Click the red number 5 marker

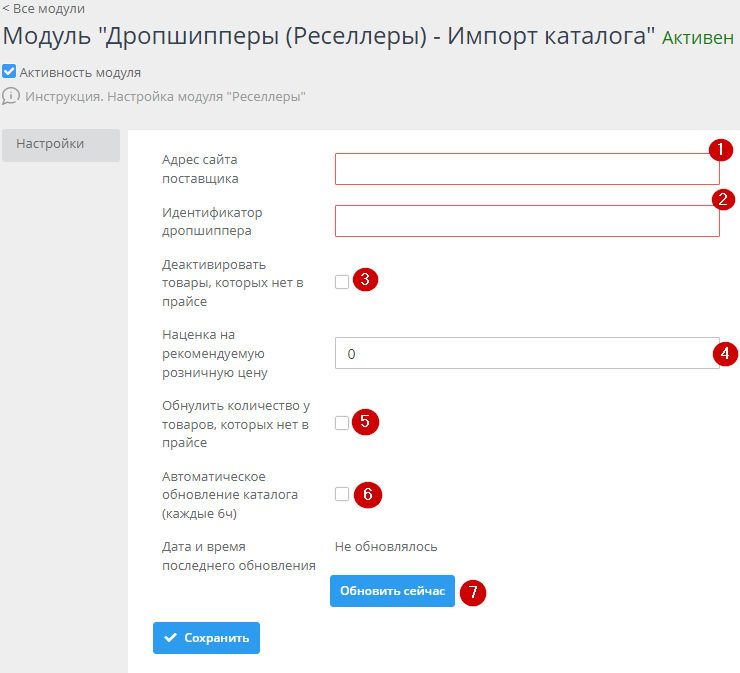(366, 422)
